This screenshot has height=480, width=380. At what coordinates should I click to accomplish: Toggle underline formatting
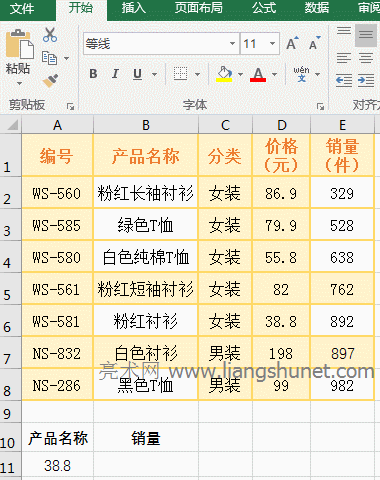coord(137,74)
